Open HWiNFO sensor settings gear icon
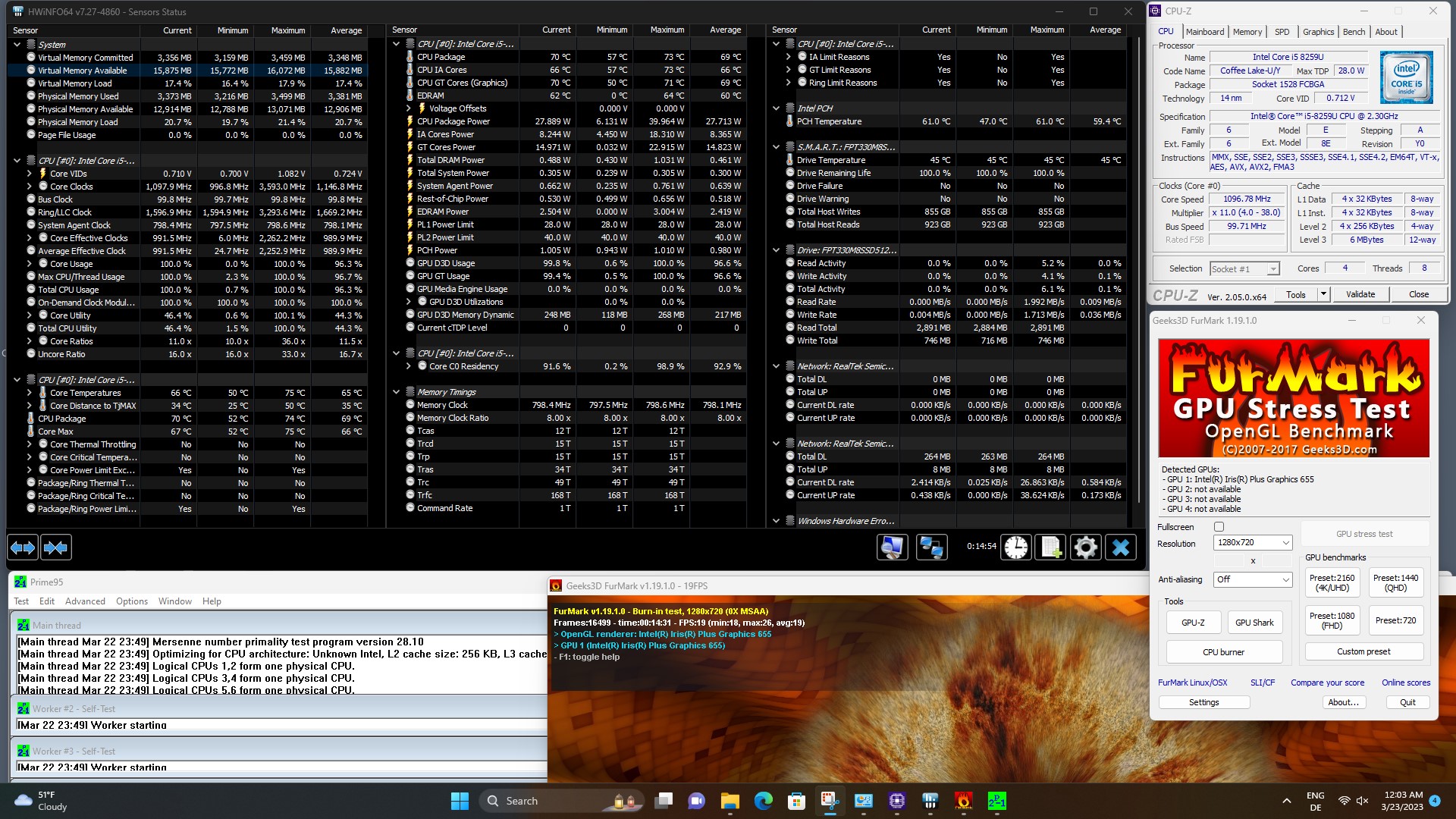Image resolution: width=1456 pixels, height=819 pixels. click(x=1086, y=547)
